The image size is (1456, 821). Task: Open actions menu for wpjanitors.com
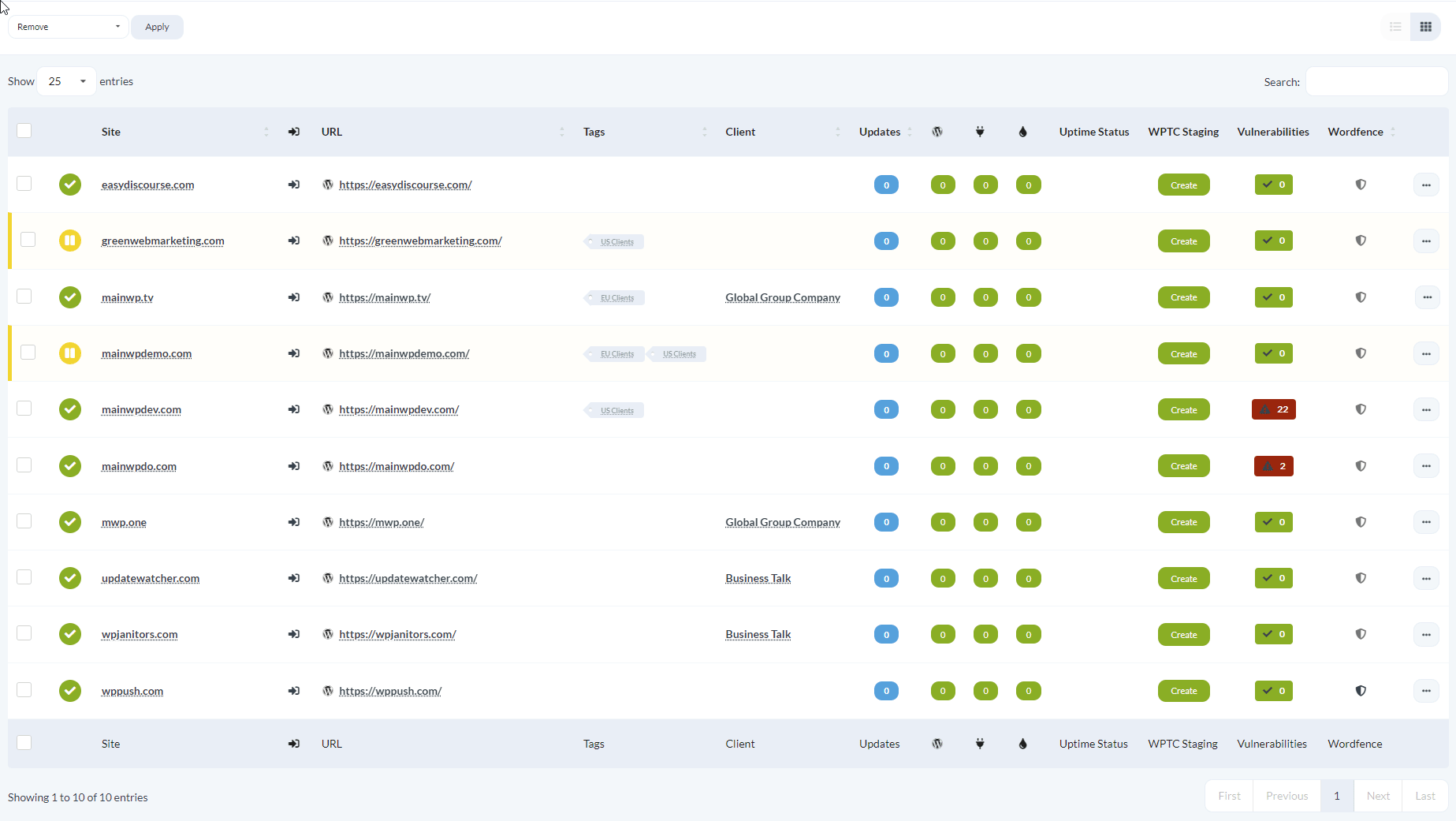(x=1426, y=634)
